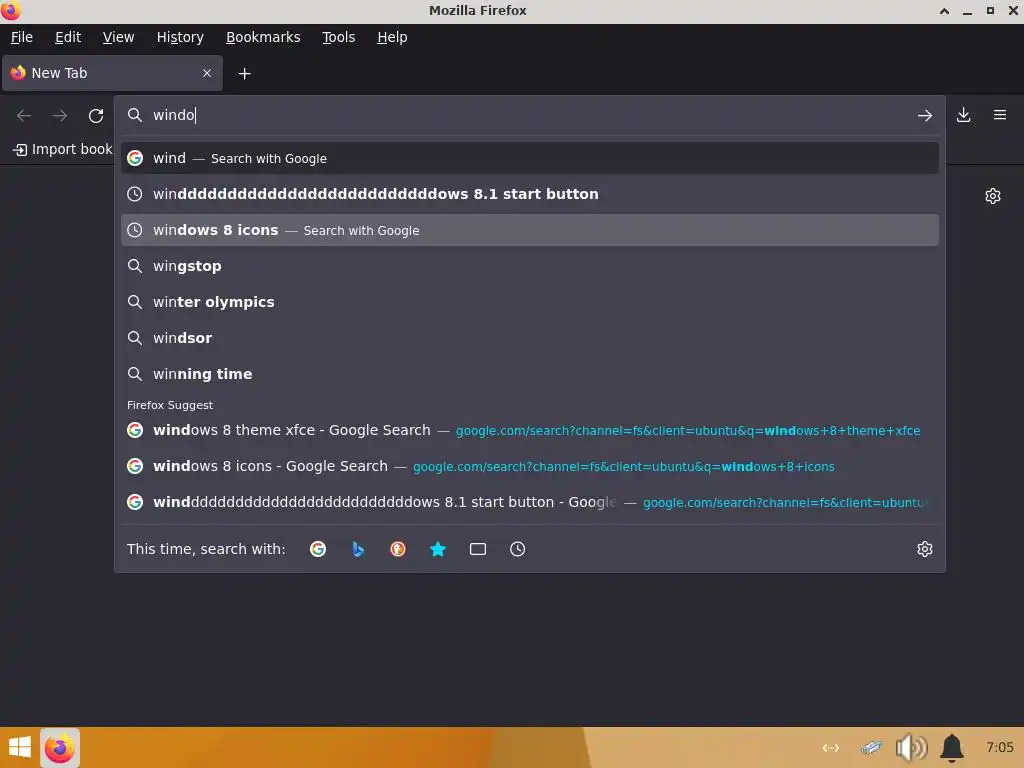Search this time with DuckDuckGo icon

[x=398, y=549]
